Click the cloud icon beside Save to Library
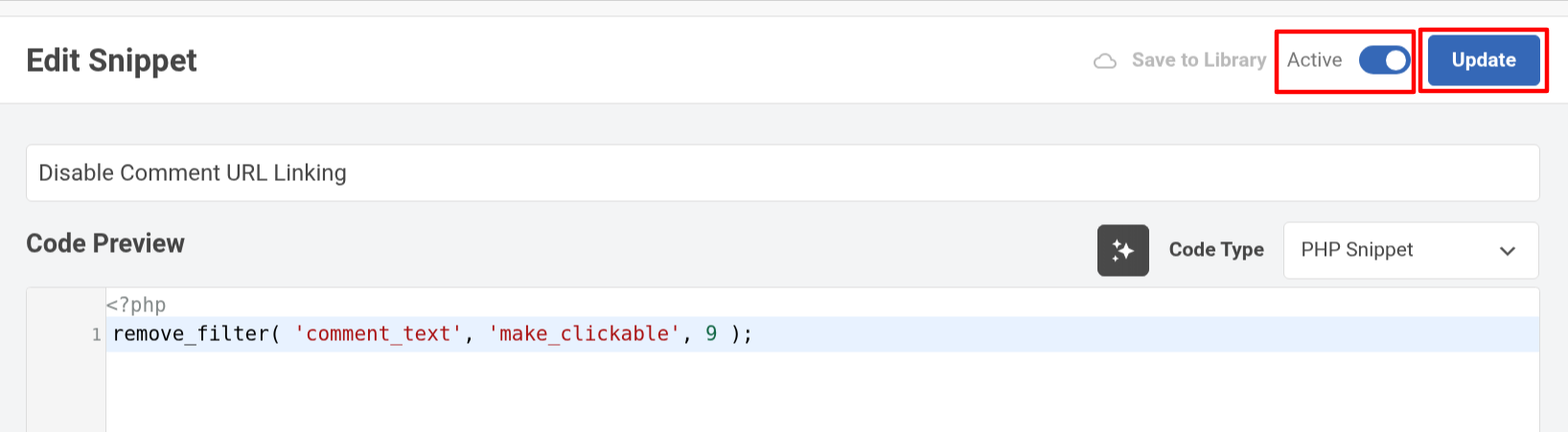Viewport: 1568px width, 432px height. (1105, 61)
